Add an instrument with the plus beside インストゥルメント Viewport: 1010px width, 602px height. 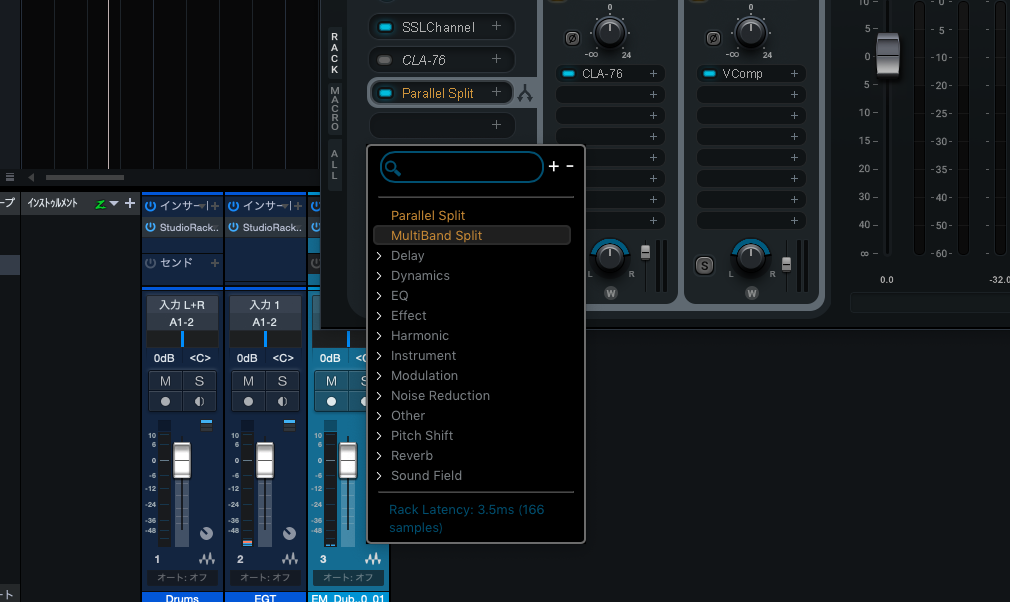tap(129, 203)
